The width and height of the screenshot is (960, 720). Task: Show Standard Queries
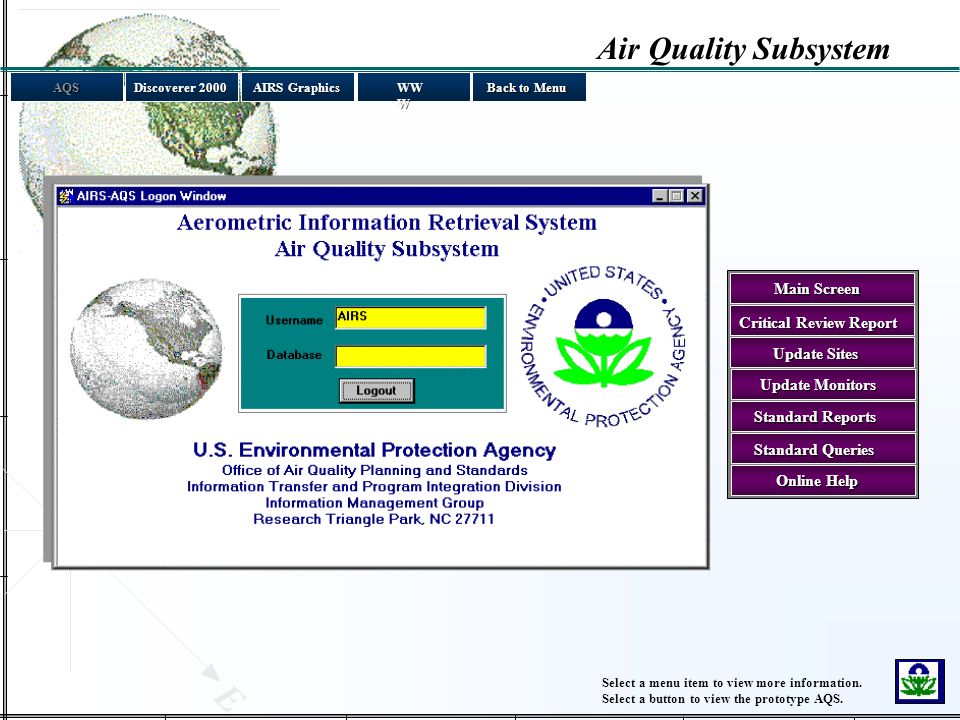[822, 449]
